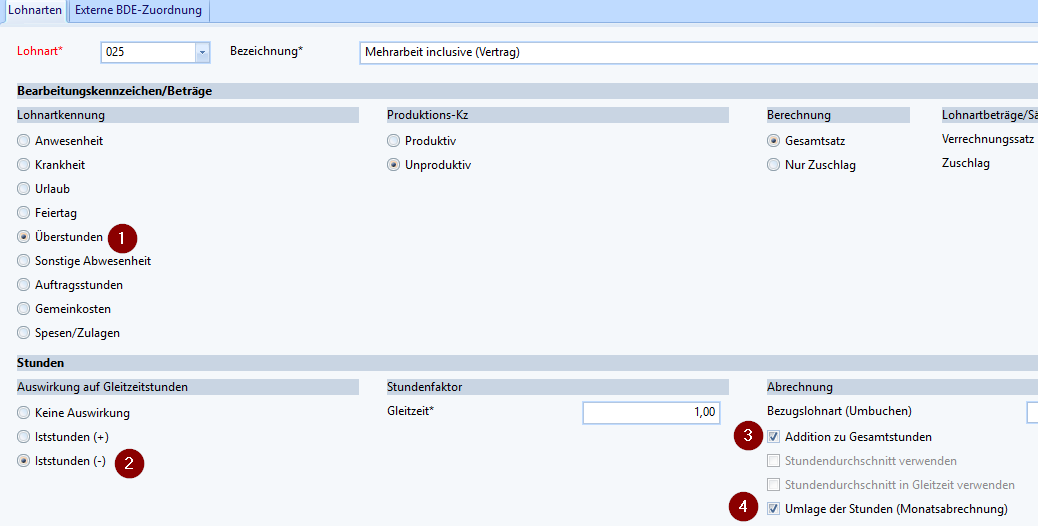Select Nur Zuschlag under Berechnung
Viewport: 1038px width, 526px height.
tap(774, 165)
